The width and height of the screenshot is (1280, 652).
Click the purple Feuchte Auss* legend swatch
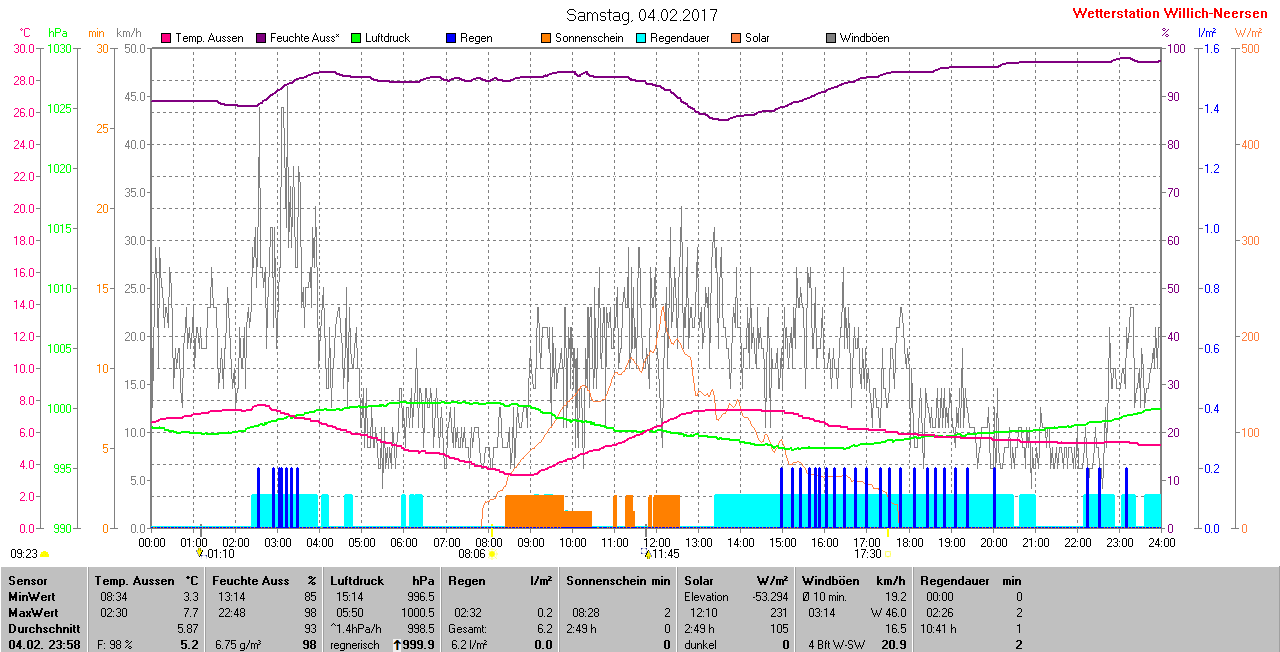point(261,38)
